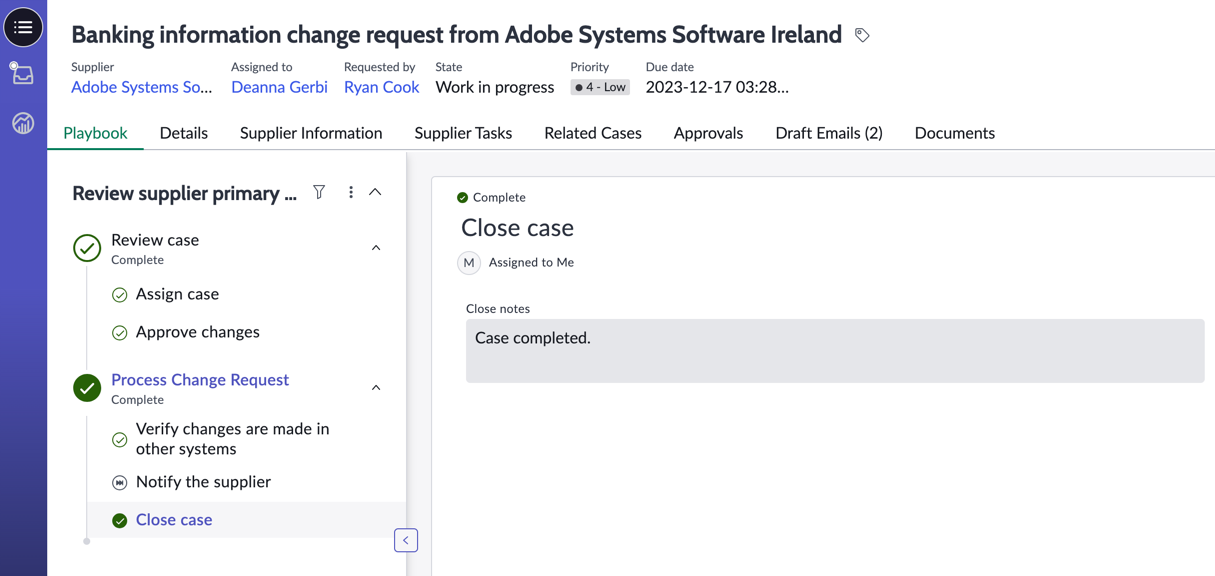Click the check icon beside Verify changes
Screen dimensions: 1215x576
[120, 440]
